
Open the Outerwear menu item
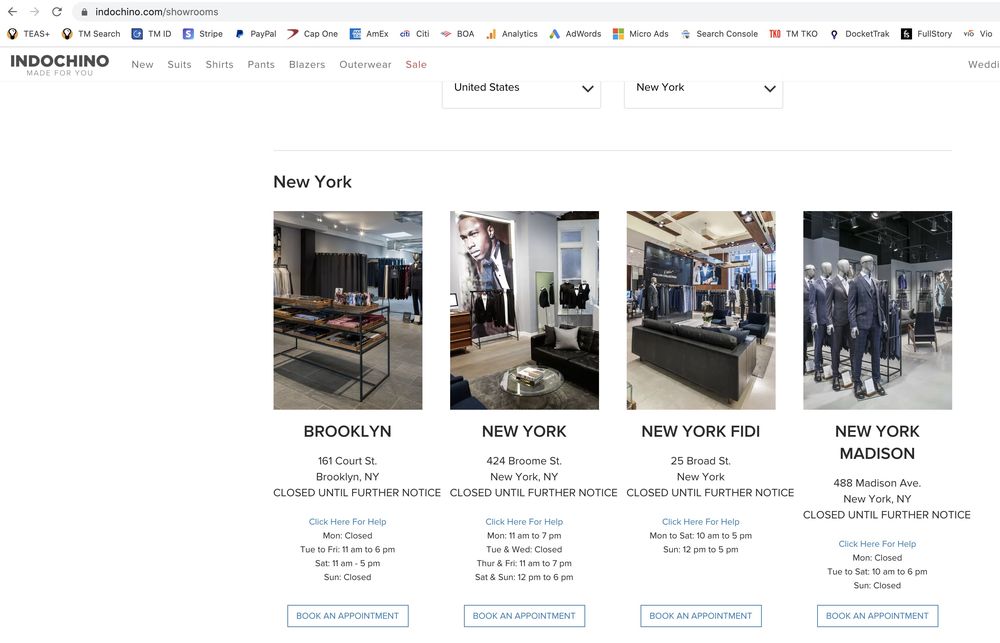(365, 65)
